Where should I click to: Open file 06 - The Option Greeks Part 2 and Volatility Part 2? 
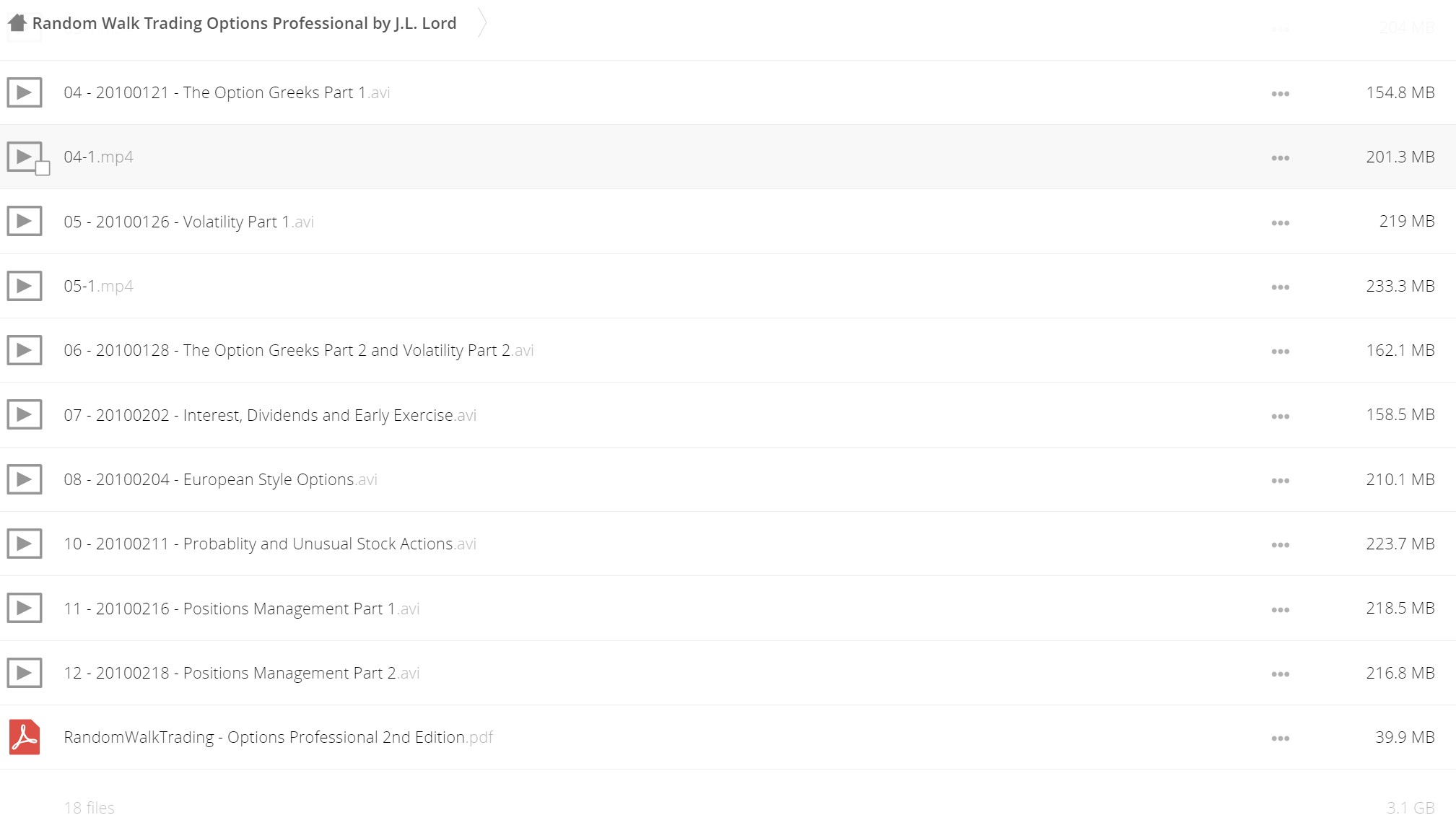tap(299, 350)
